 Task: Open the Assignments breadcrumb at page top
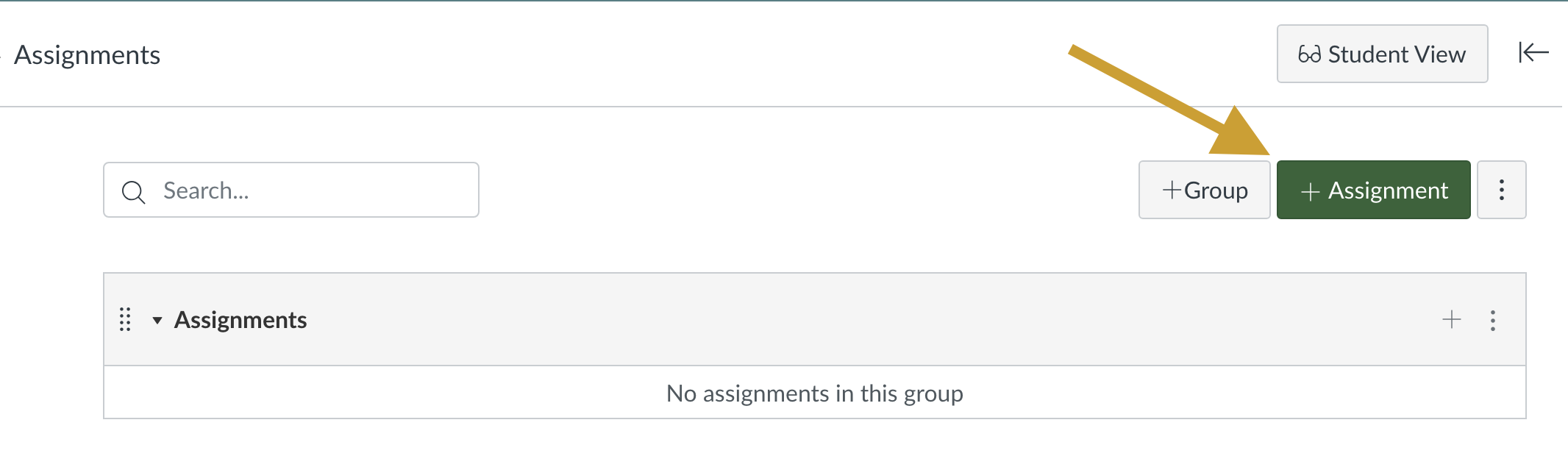click(x=87, y=55)
